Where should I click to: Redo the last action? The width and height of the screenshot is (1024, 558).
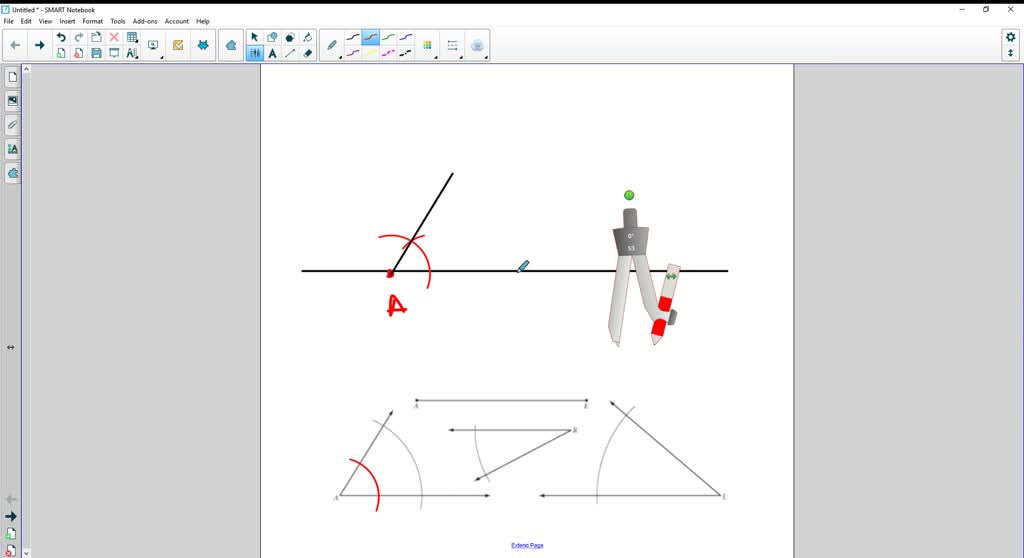coord(78,37)
